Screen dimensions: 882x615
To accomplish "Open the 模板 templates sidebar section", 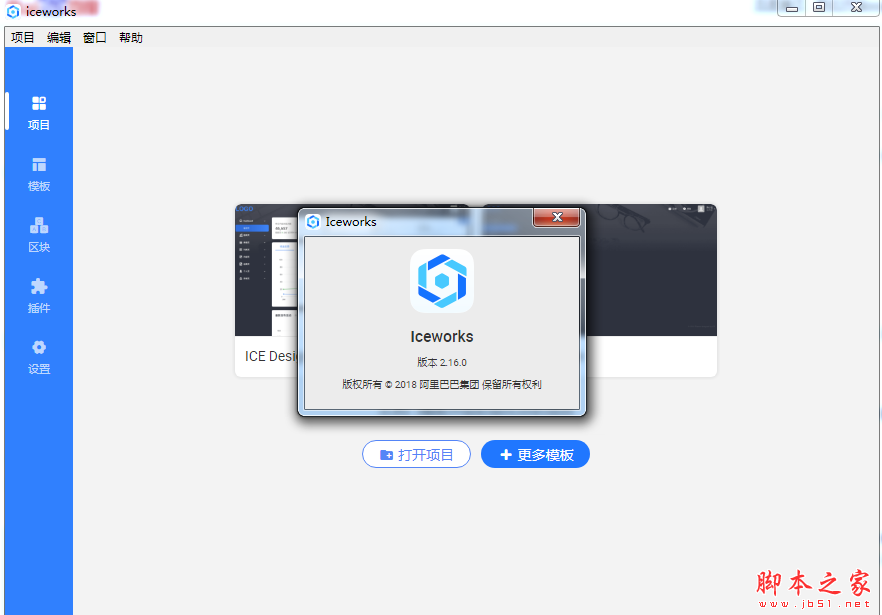I will coord(39,174).
